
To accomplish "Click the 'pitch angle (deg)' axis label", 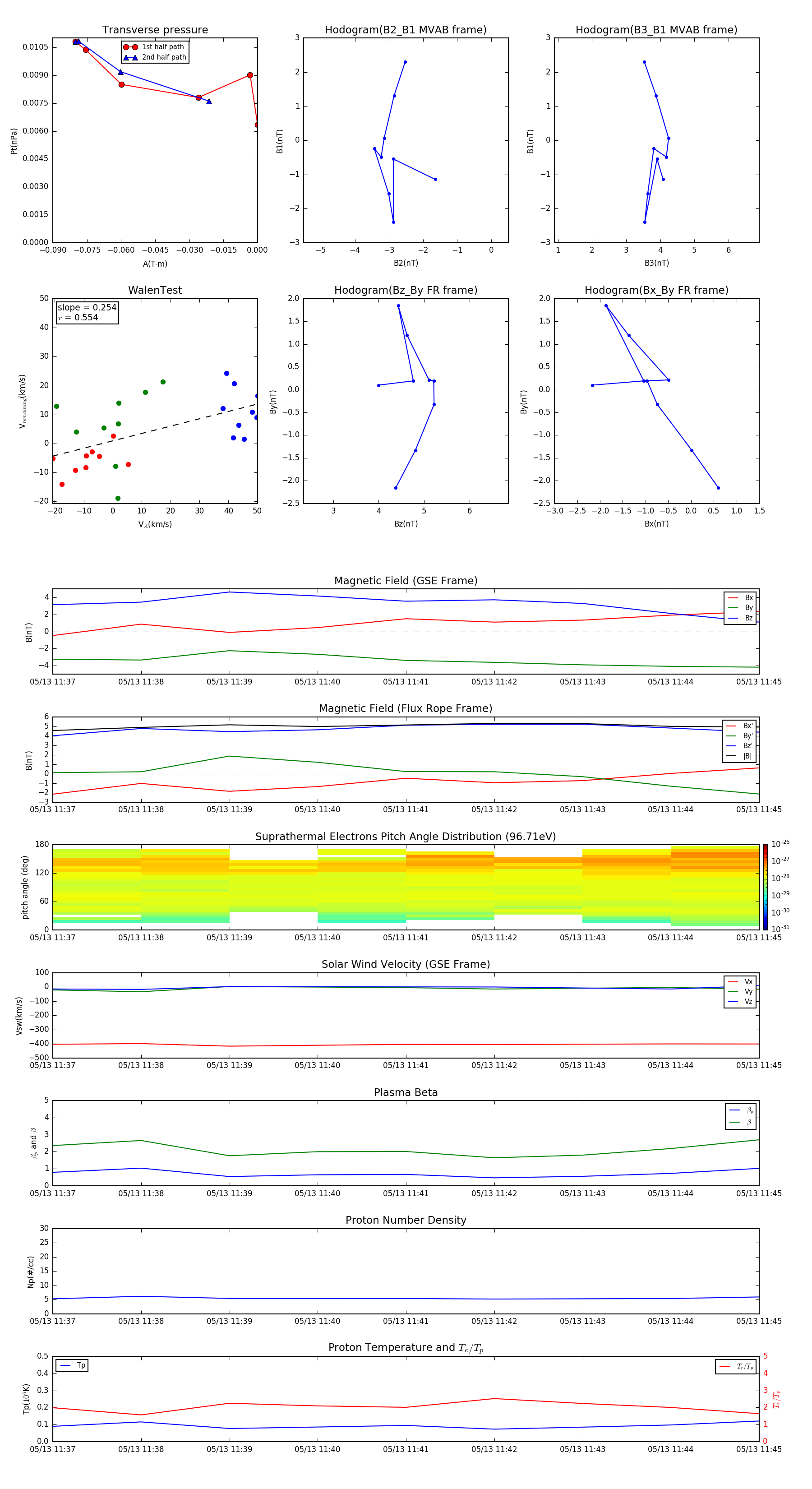I will [25, 887].
